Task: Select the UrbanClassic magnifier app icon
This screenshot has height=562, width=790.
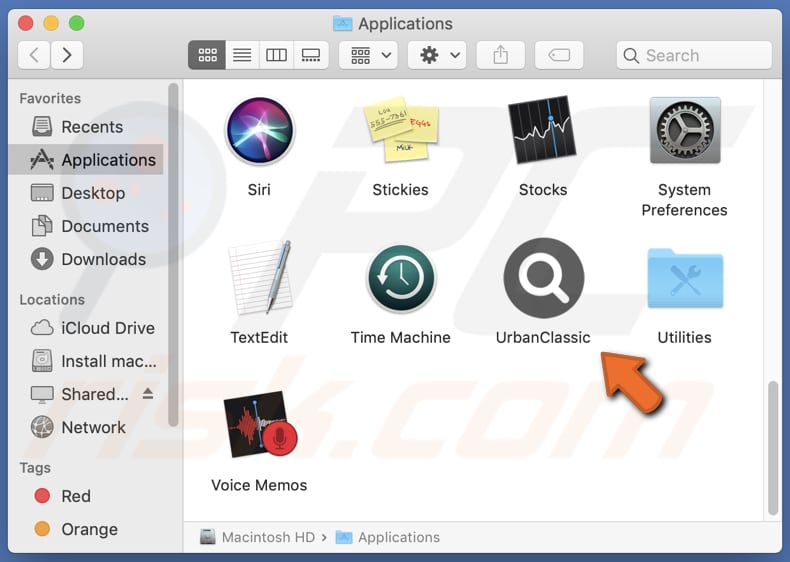Action: (543, 278)
